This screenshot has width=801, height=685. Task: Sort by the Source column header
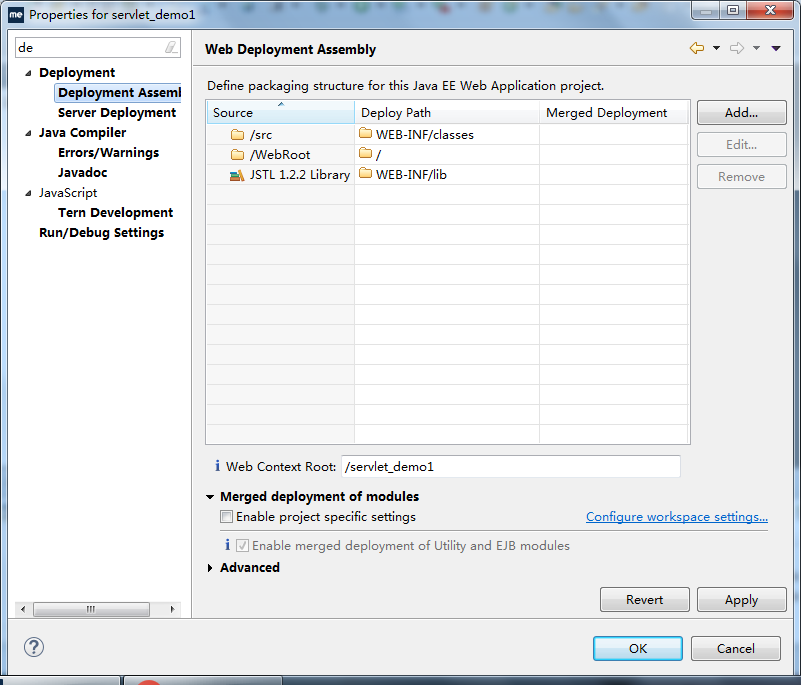280,112
